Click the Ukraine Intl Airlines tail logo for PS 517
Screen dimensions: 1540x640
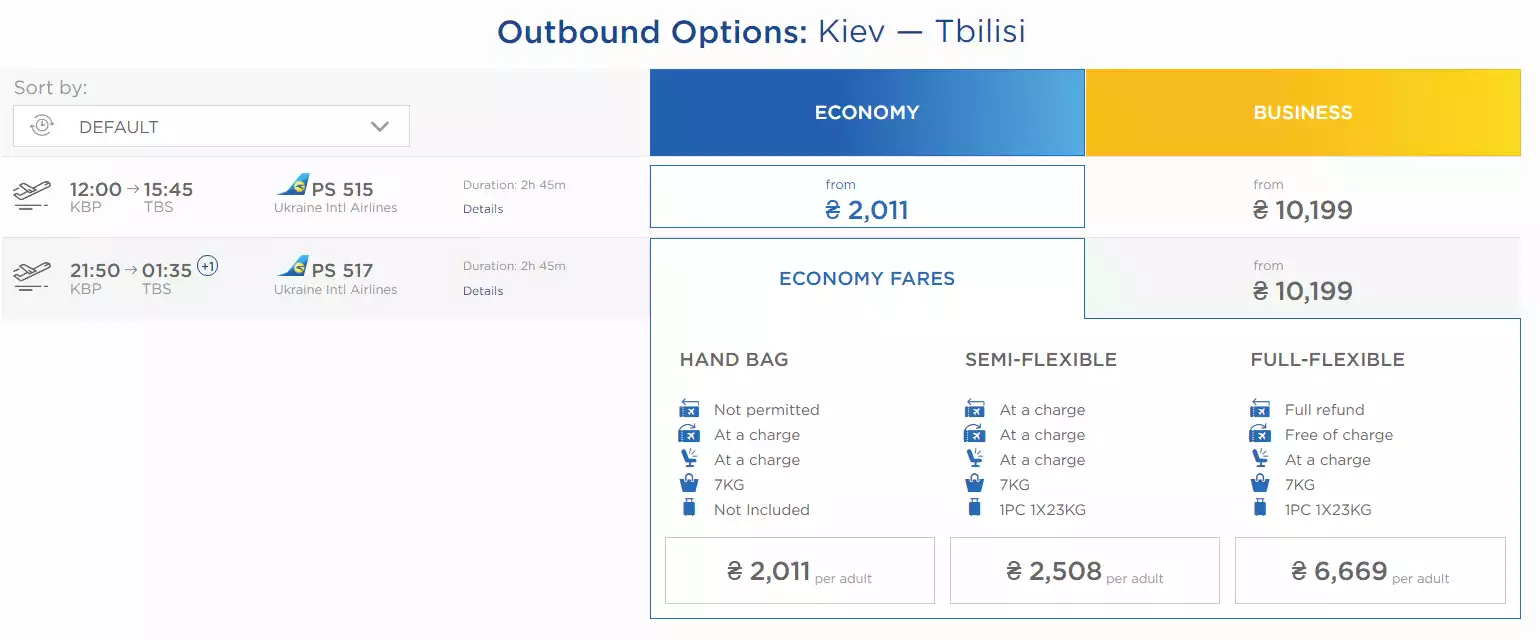coord(294,266)
